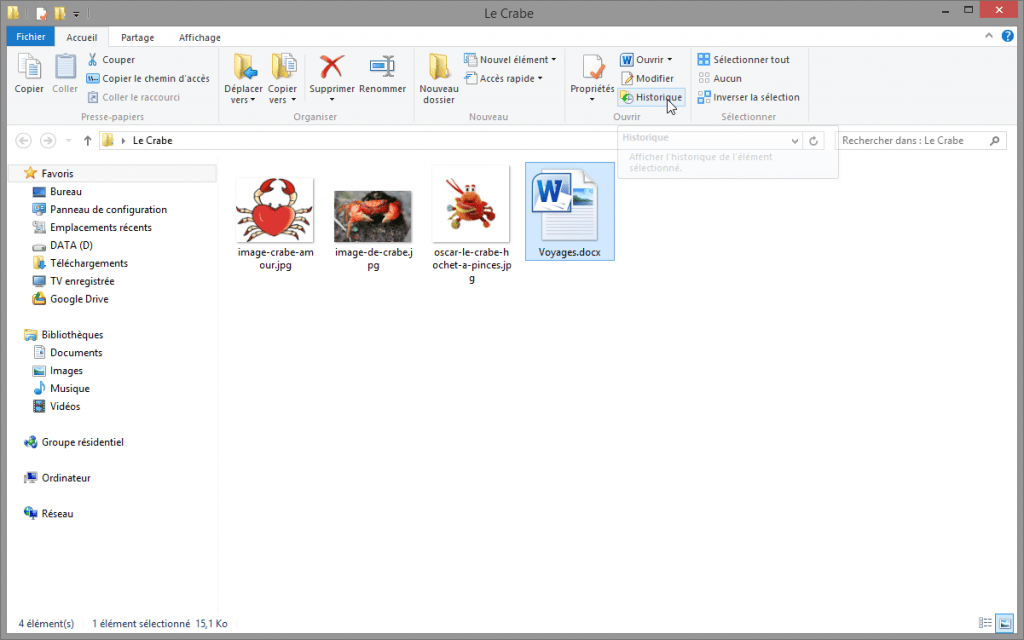This screenshot has height=640, width=1024.
Task: Open the Help question mark icon
Action: (1008, 37)
